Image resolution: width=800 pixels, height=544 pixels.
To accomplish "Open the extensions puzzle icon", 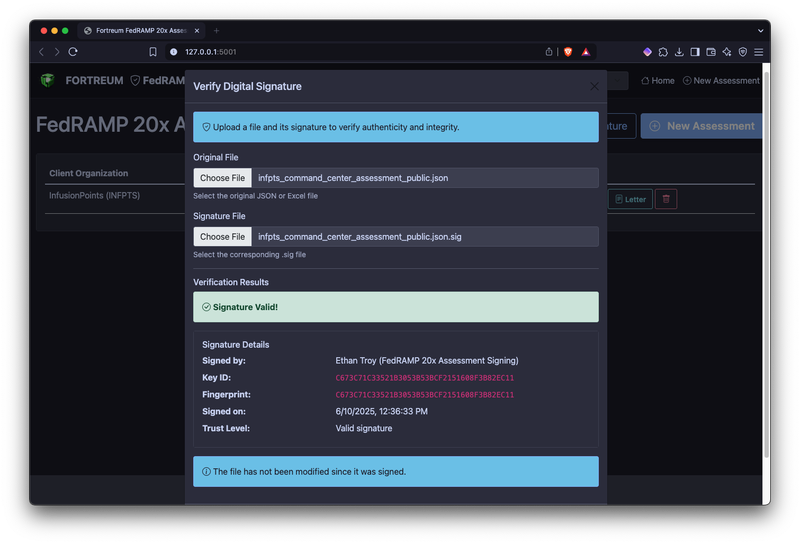I will (663, 52).
